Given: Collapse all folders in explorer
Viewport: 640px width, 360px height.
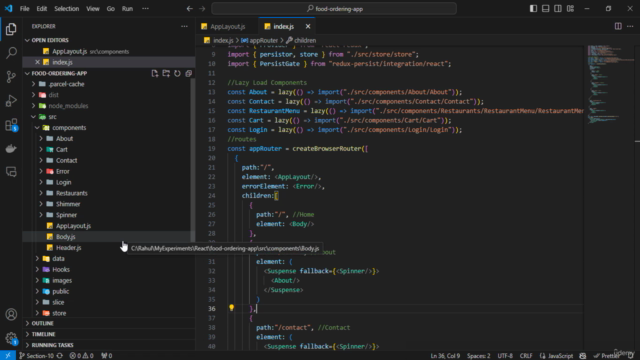Looking at the screenshot, I should (x=189, y=73).
